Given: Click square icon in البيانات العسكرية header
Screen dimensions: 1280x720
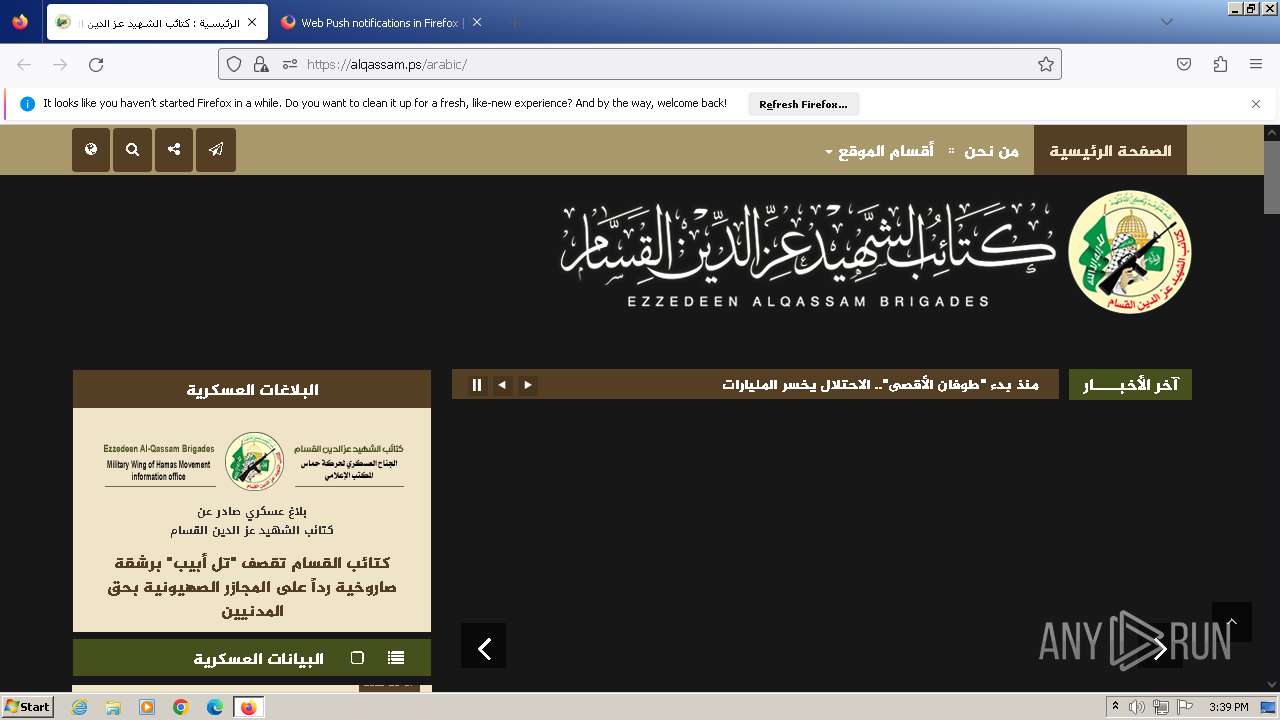Looking at the screenshot, I should 357,658.
